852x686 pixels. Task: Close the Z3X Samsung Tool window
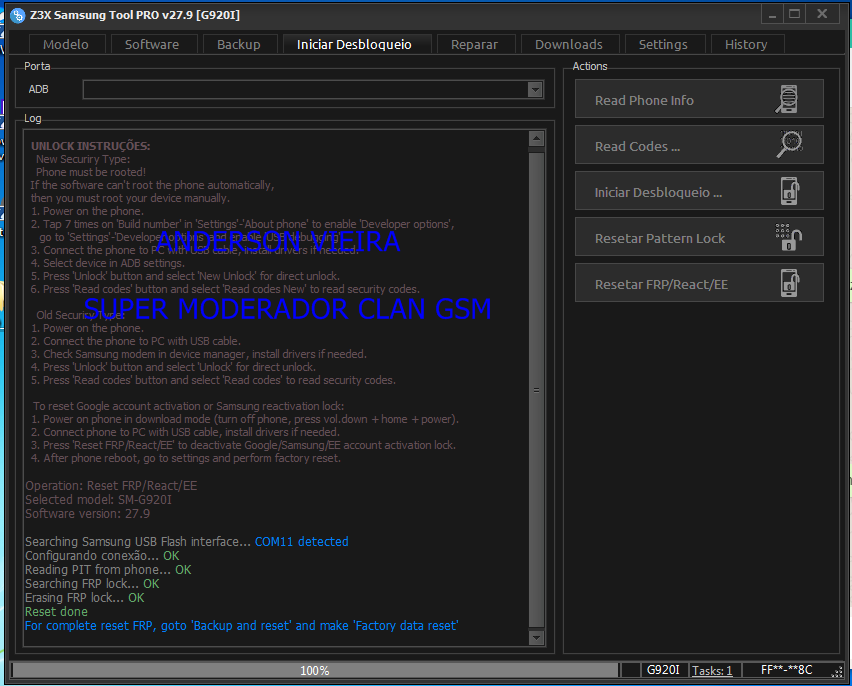(823, 15)
